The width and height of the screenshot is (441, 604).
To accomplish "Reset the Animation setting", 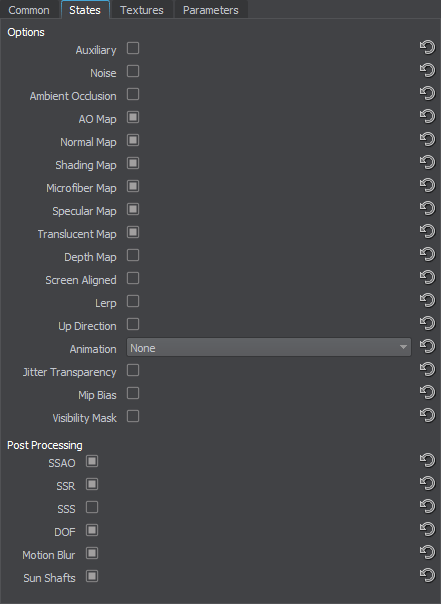I will 427,347.
